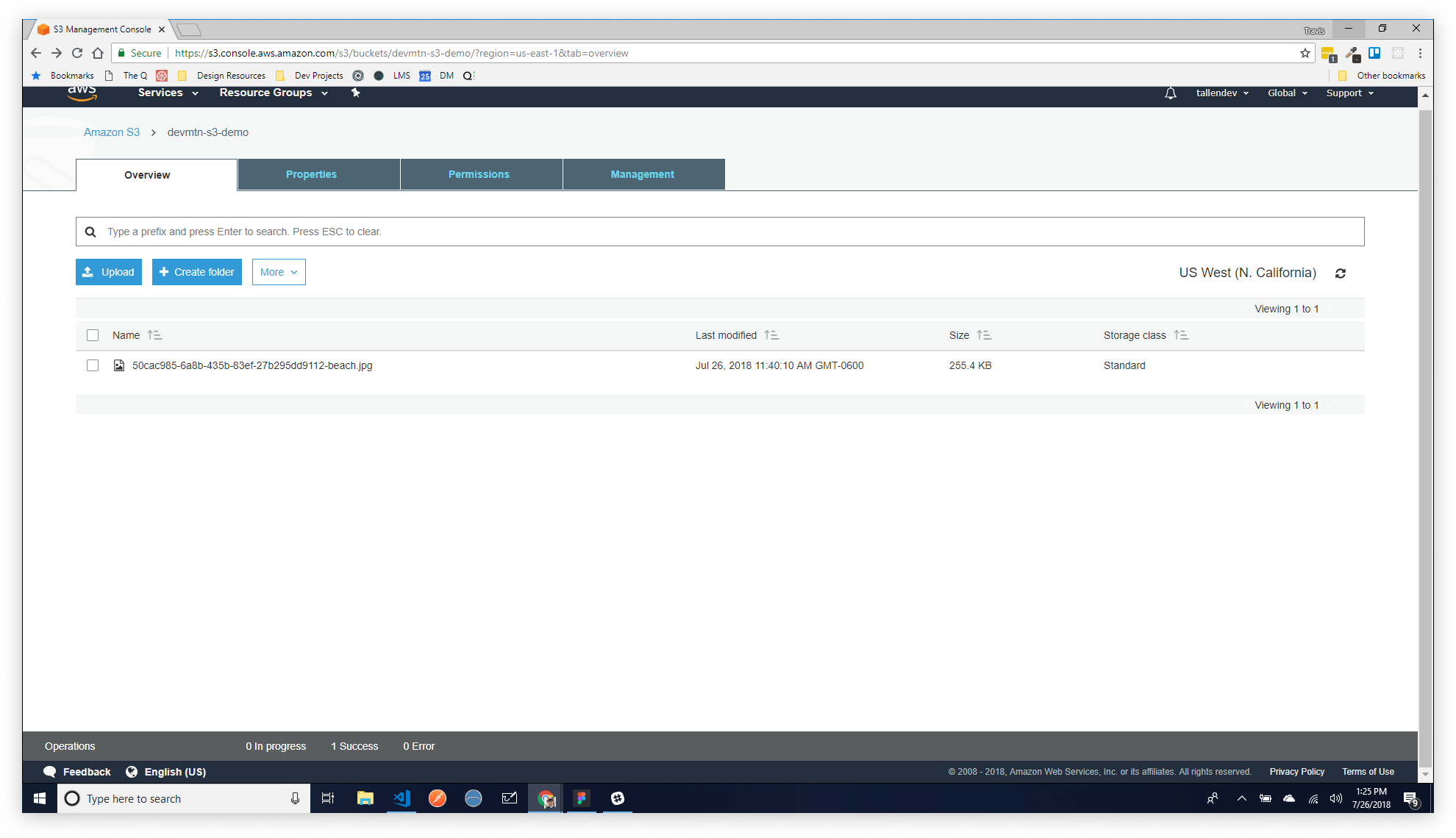Switch to the Permissions tab
This screenshot has width=1456, height=838.
click(479, 174)
